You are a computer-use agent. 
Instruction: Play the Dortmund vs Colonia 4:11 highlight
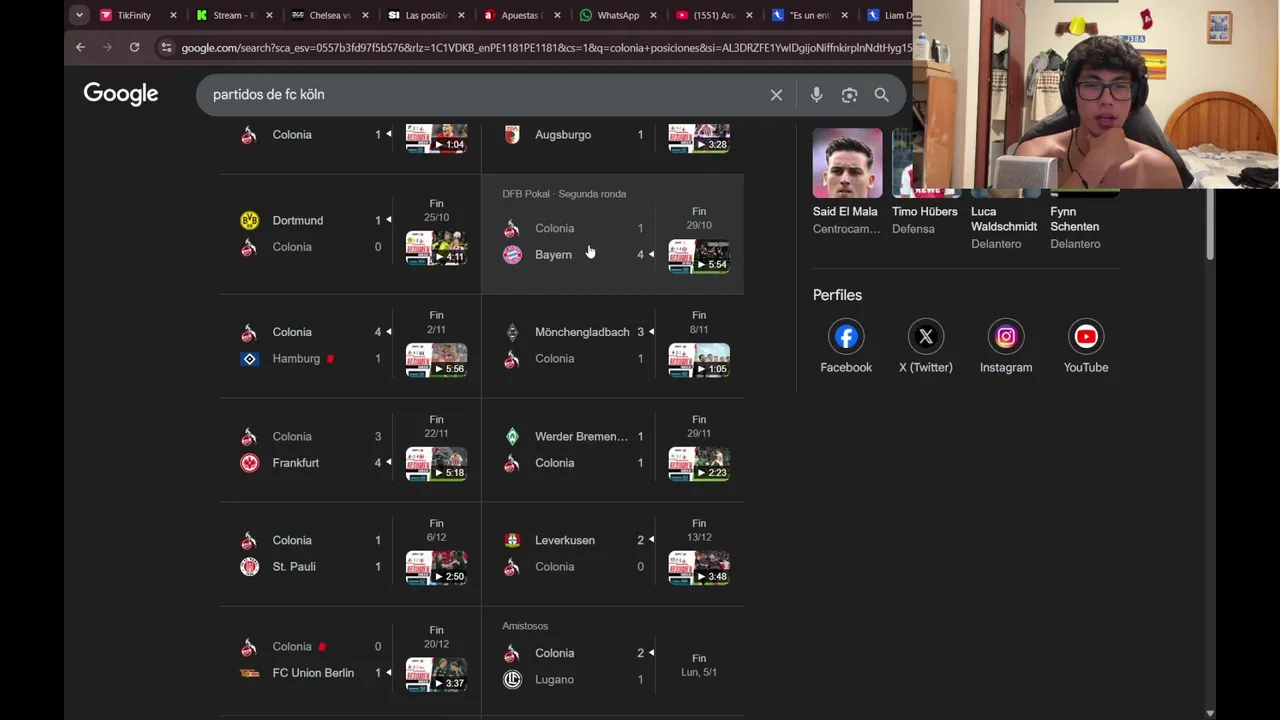(436, 248)
